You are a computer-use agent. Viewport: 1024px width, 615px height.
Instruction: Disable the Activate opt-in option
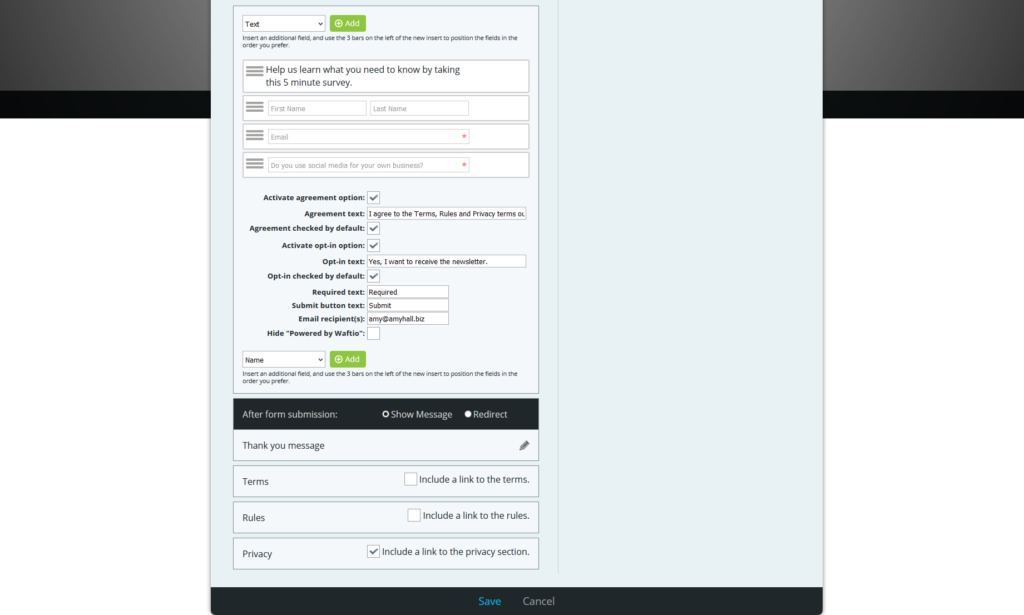pyautogui.click(x=373, y=245)
